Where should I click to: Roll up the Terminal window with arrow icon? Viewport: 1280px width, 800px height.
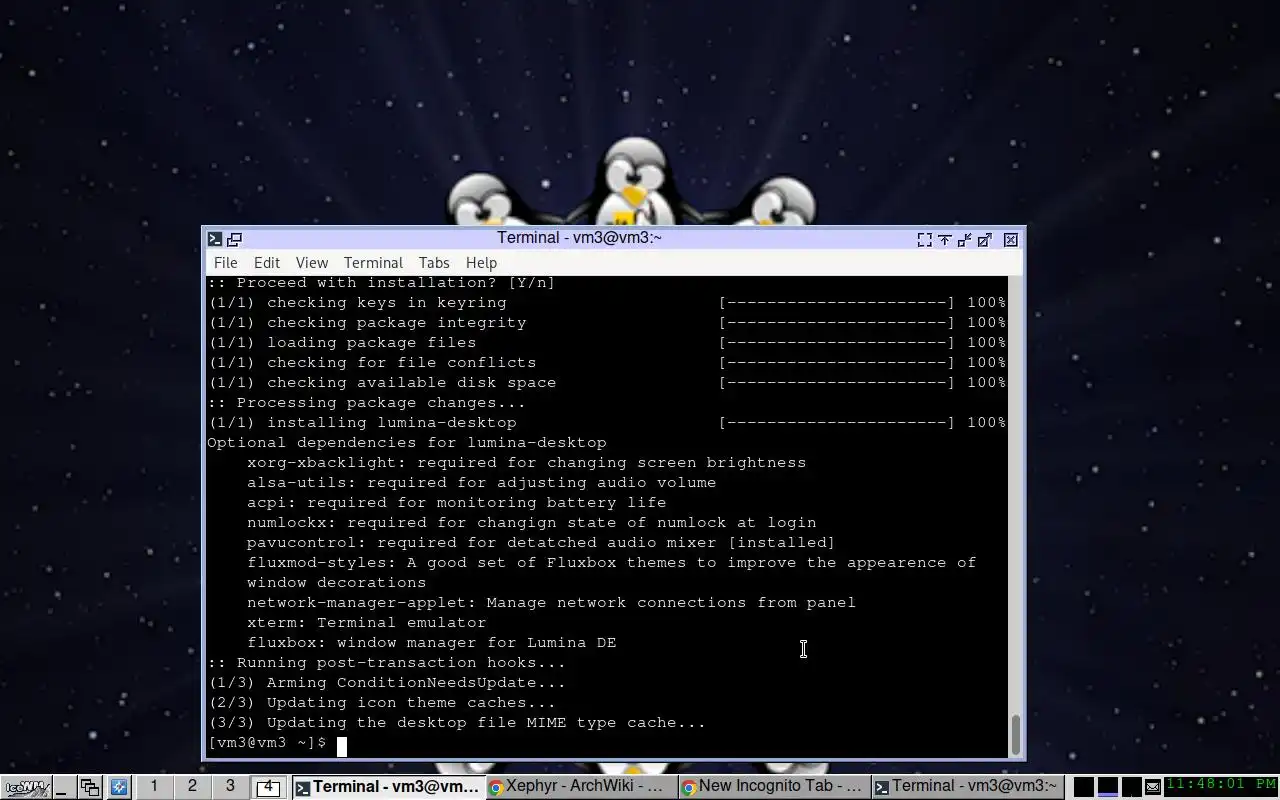point(944,240)
